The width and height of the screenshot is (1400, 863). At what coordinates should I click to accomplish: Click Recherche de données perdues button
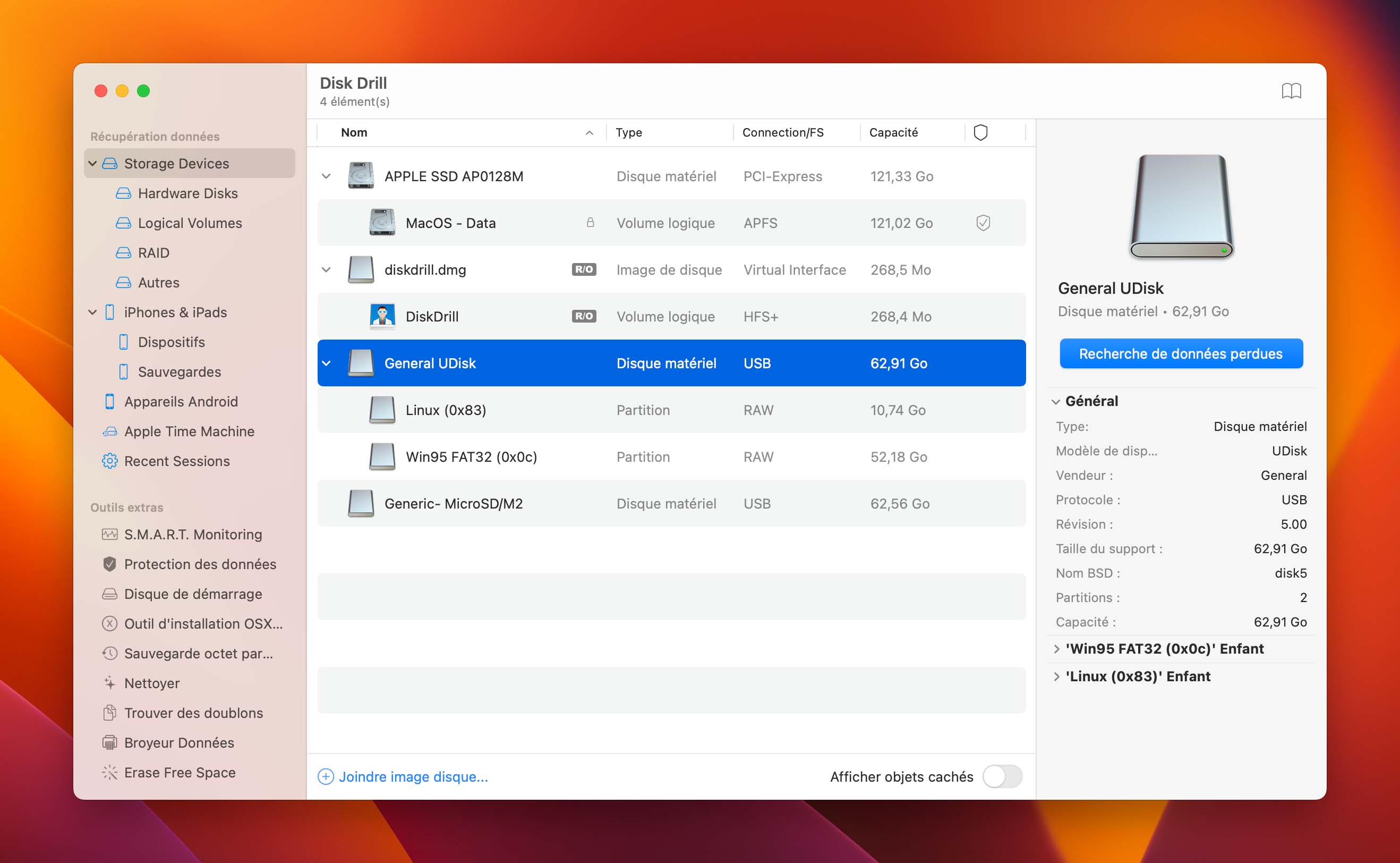(1180, 353)
